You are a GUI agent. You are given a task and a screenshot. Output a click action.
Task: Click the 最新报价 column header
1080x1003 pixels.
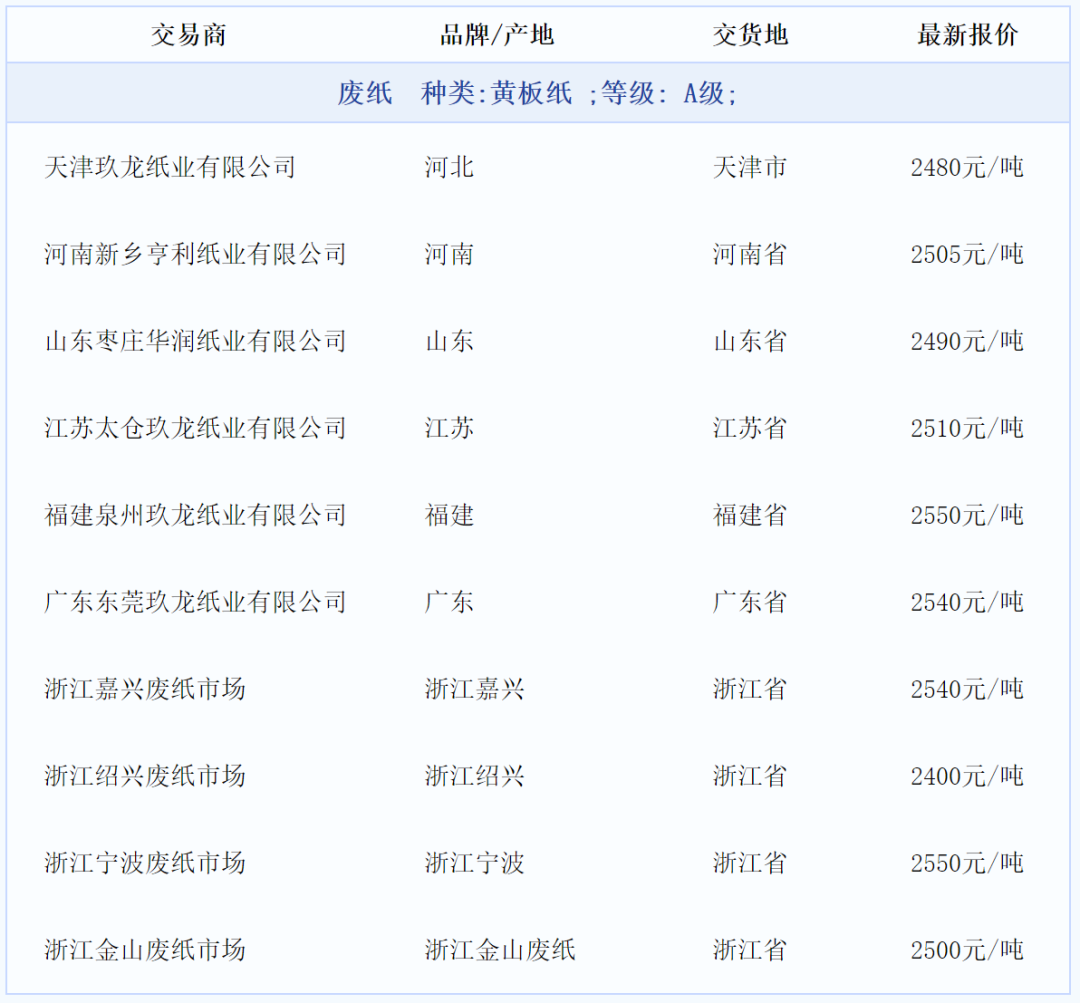coord(965,35)
